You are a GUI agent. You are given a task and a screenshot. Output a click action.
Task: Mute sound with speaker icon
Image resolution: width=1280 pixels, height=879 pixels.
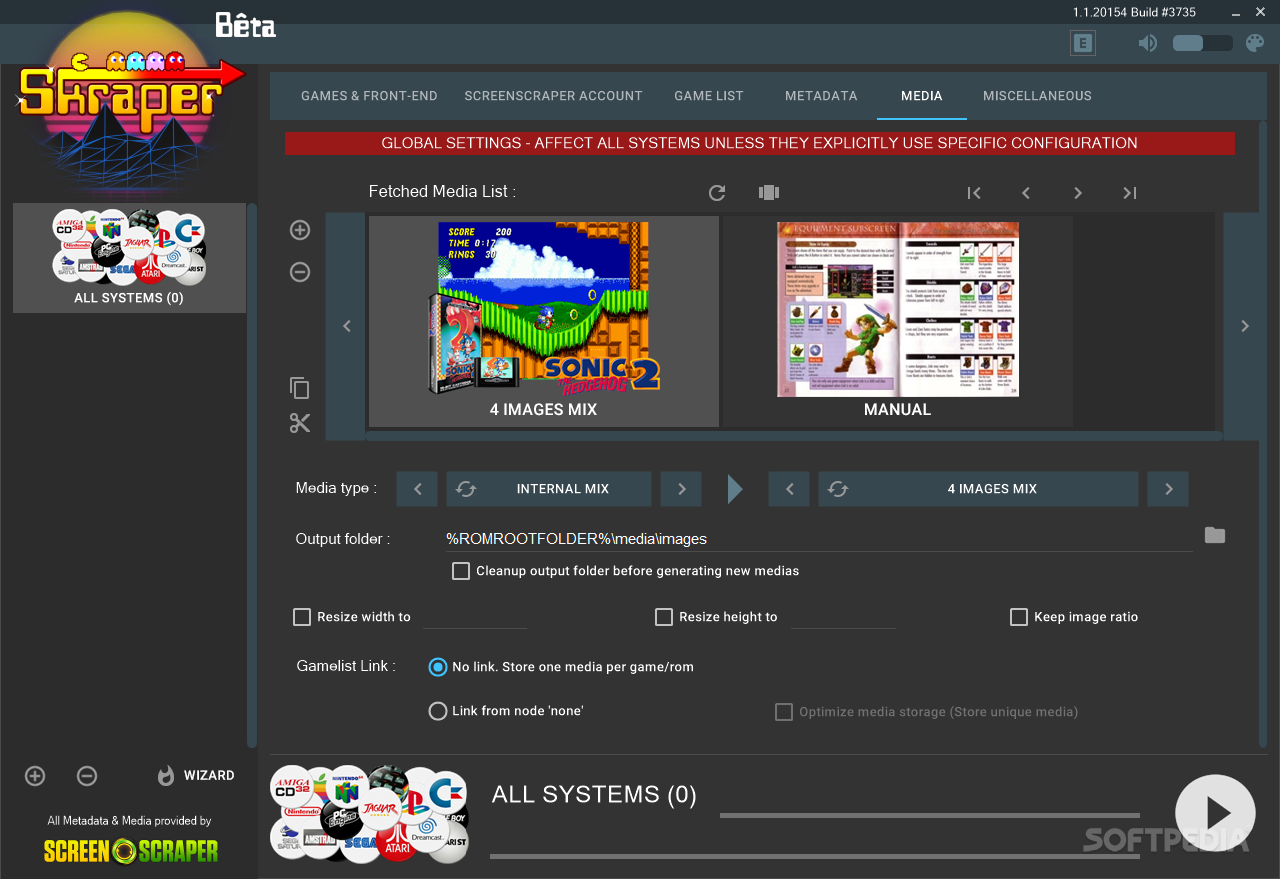pyautogui.click(x=1148, y=43)
